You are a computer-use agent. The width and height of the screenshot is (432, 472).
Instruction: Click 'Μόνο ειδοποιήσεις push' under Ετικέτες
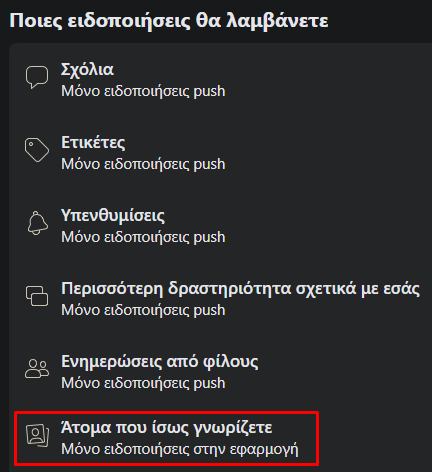tap(143, 164)
